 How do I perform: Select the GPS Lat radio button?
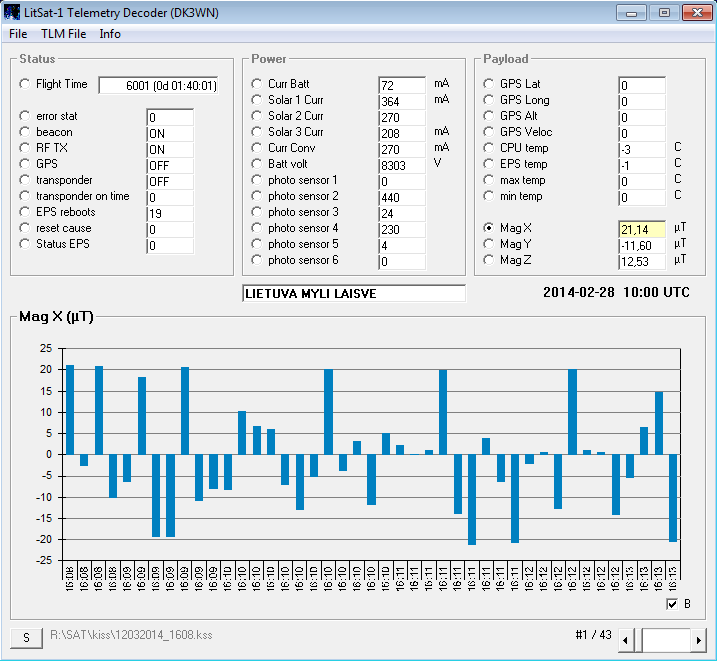[x=489, y=84]
